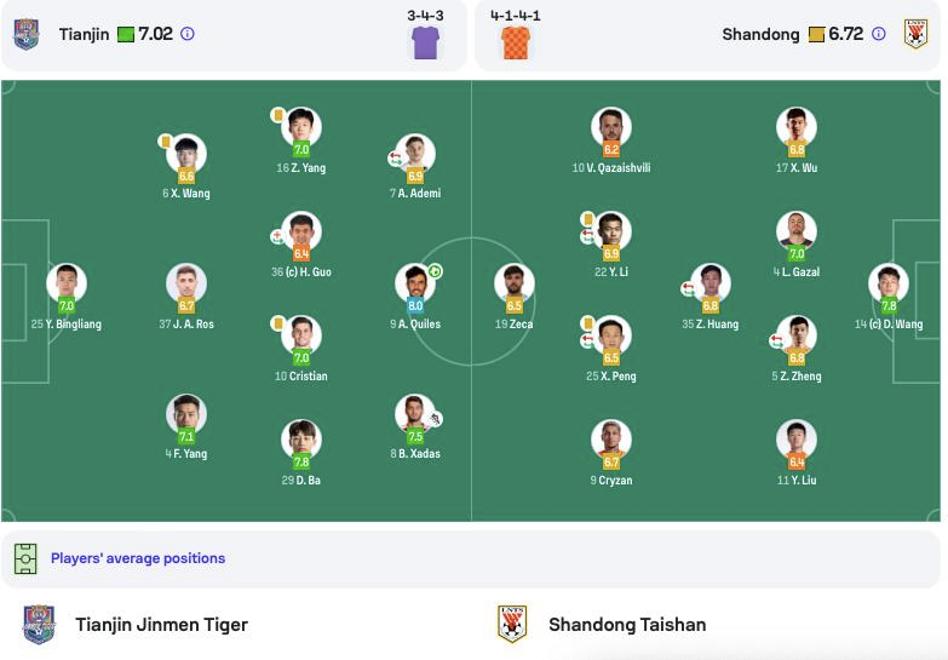Open the Tianjin Jinmen Tiger team link
948x660 pixels.
point(161,624)
